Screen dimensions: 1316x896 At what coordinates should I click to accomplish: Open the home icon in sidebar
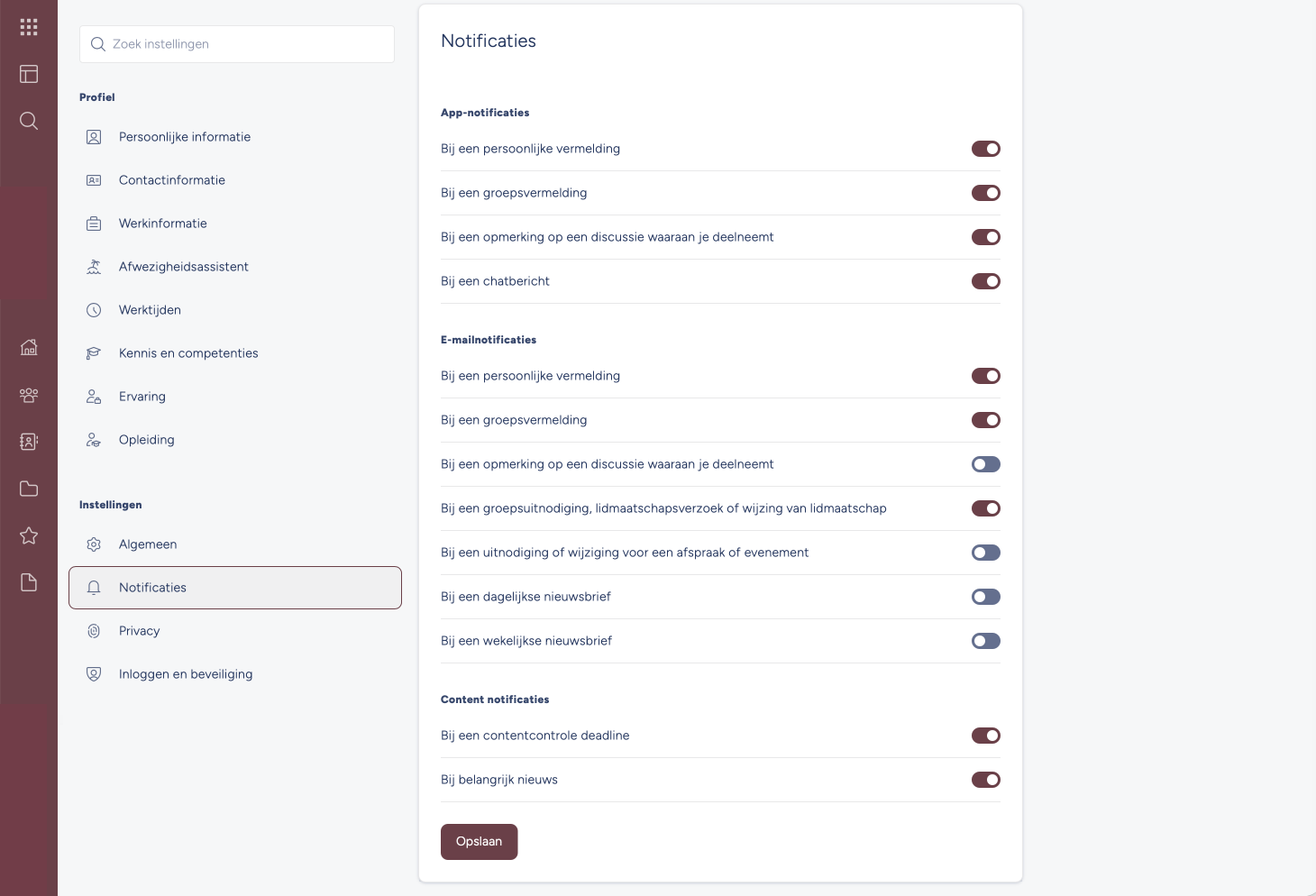click(x=29, y=347)
